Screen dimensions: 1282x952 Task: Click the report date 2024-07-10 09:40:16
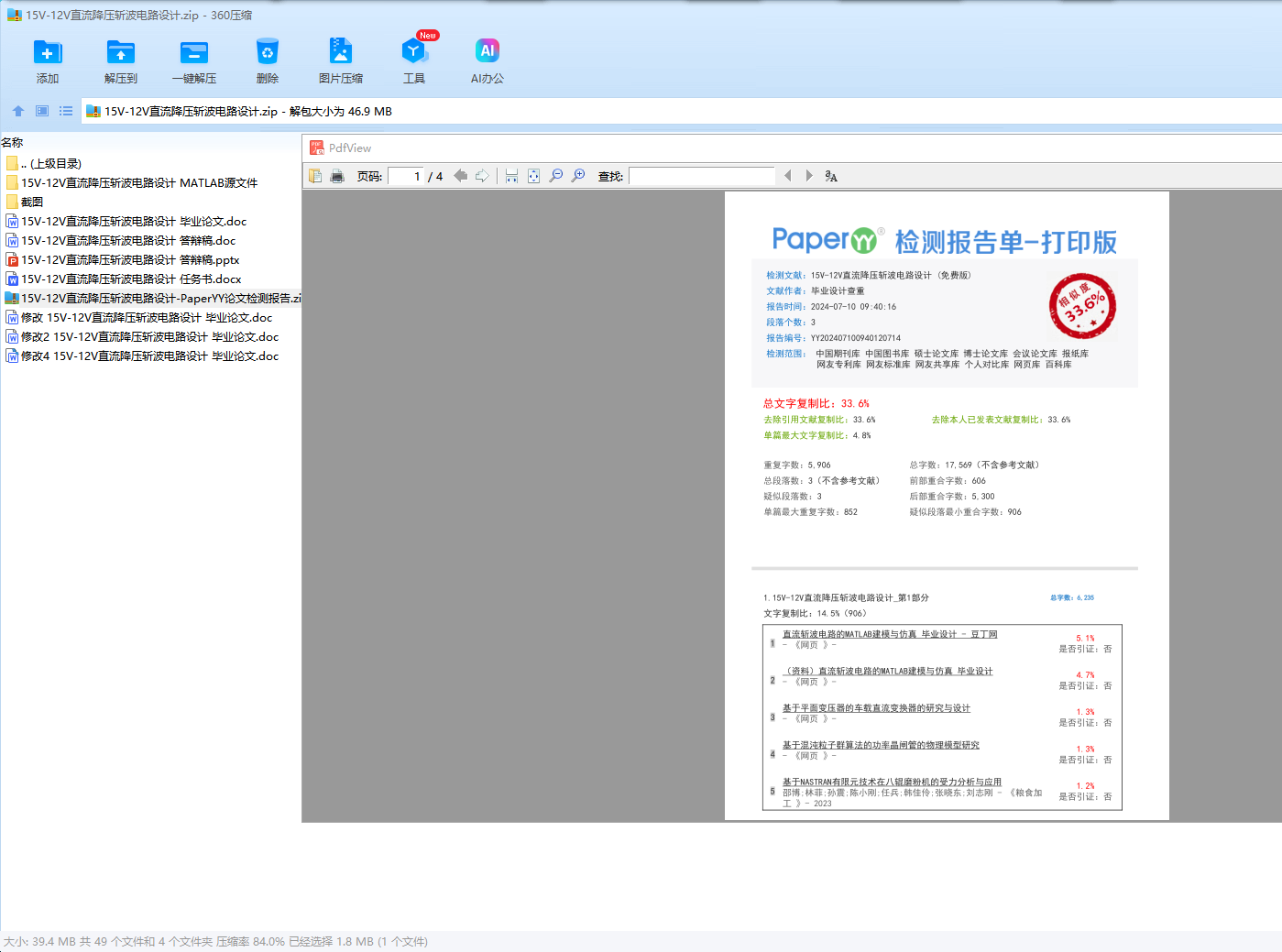(x=853, y=307)
